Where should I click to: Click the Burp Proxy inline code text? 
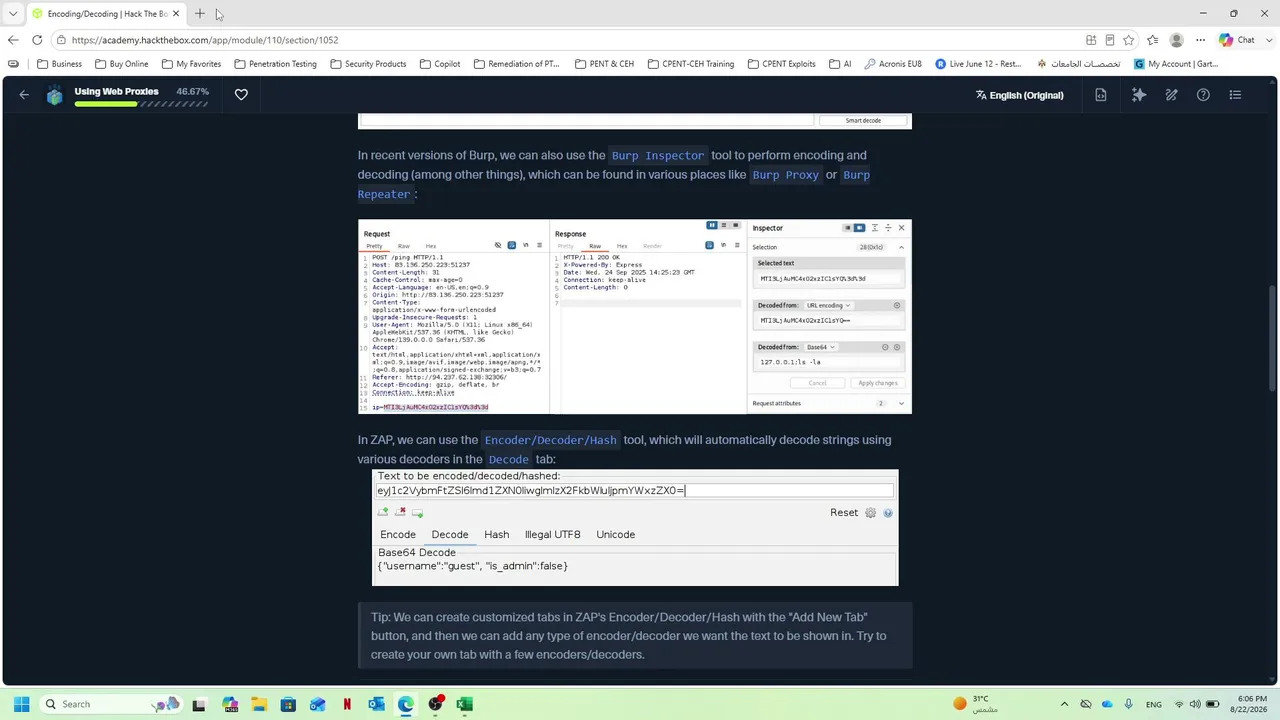click(785, 175)
